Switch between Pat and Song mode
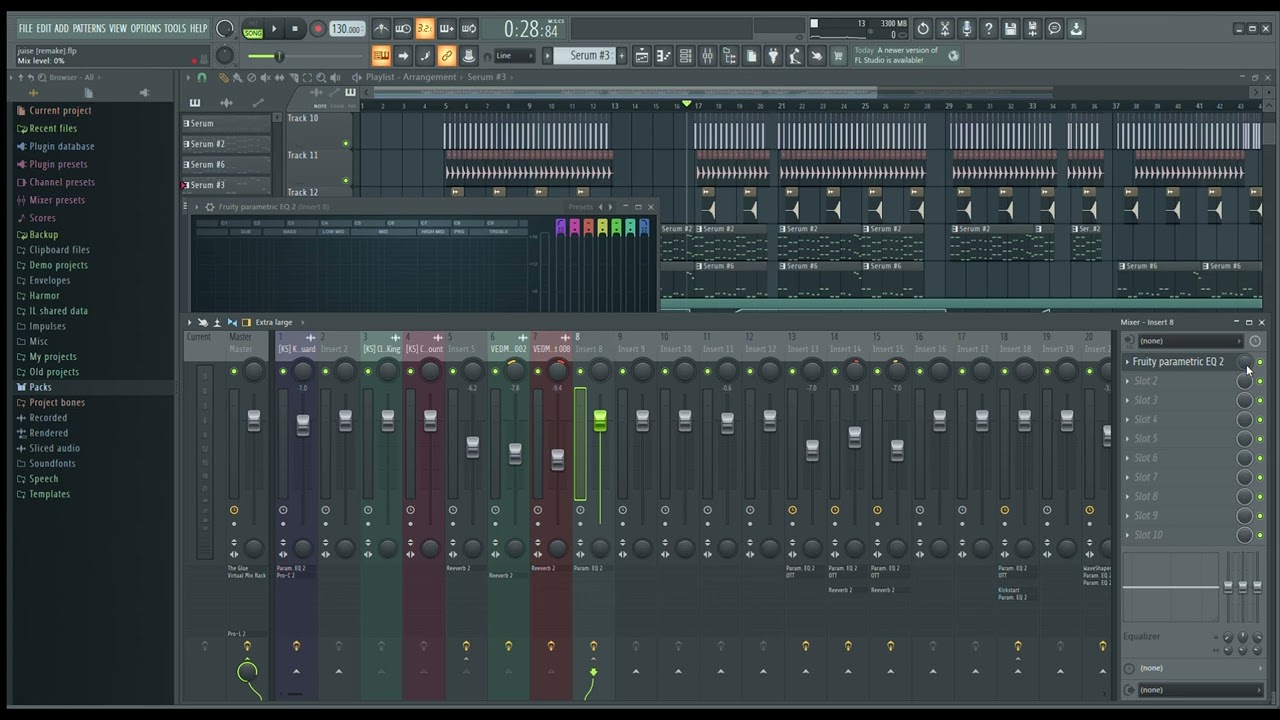This screenshot has height=720, width=1280. [x=253, y=29]
